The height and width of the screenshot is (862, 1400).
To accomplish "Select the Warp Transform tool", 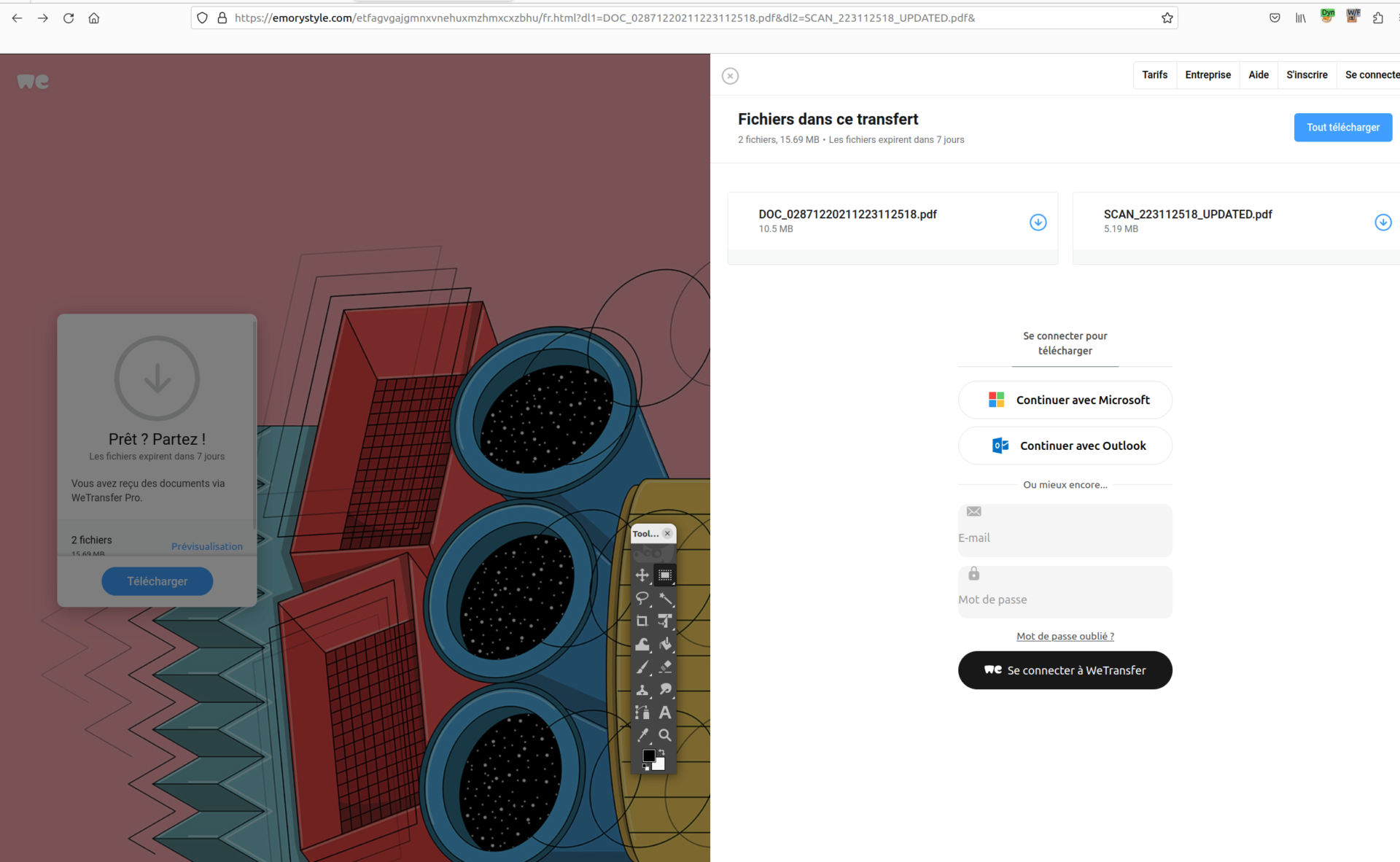I will pyautogui.click(x=642, y=645).
